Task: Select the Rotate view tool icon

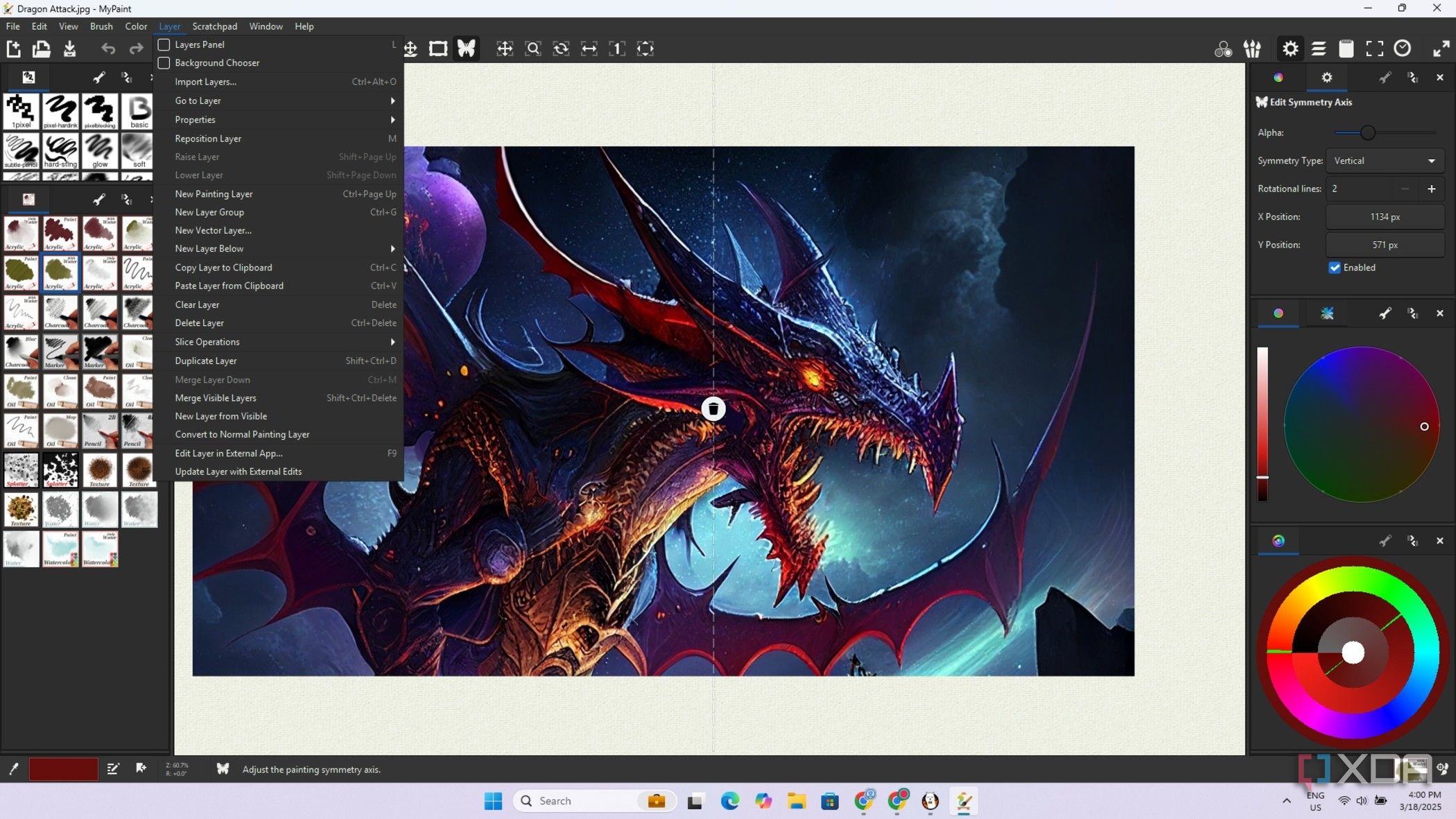Action: 561,49
